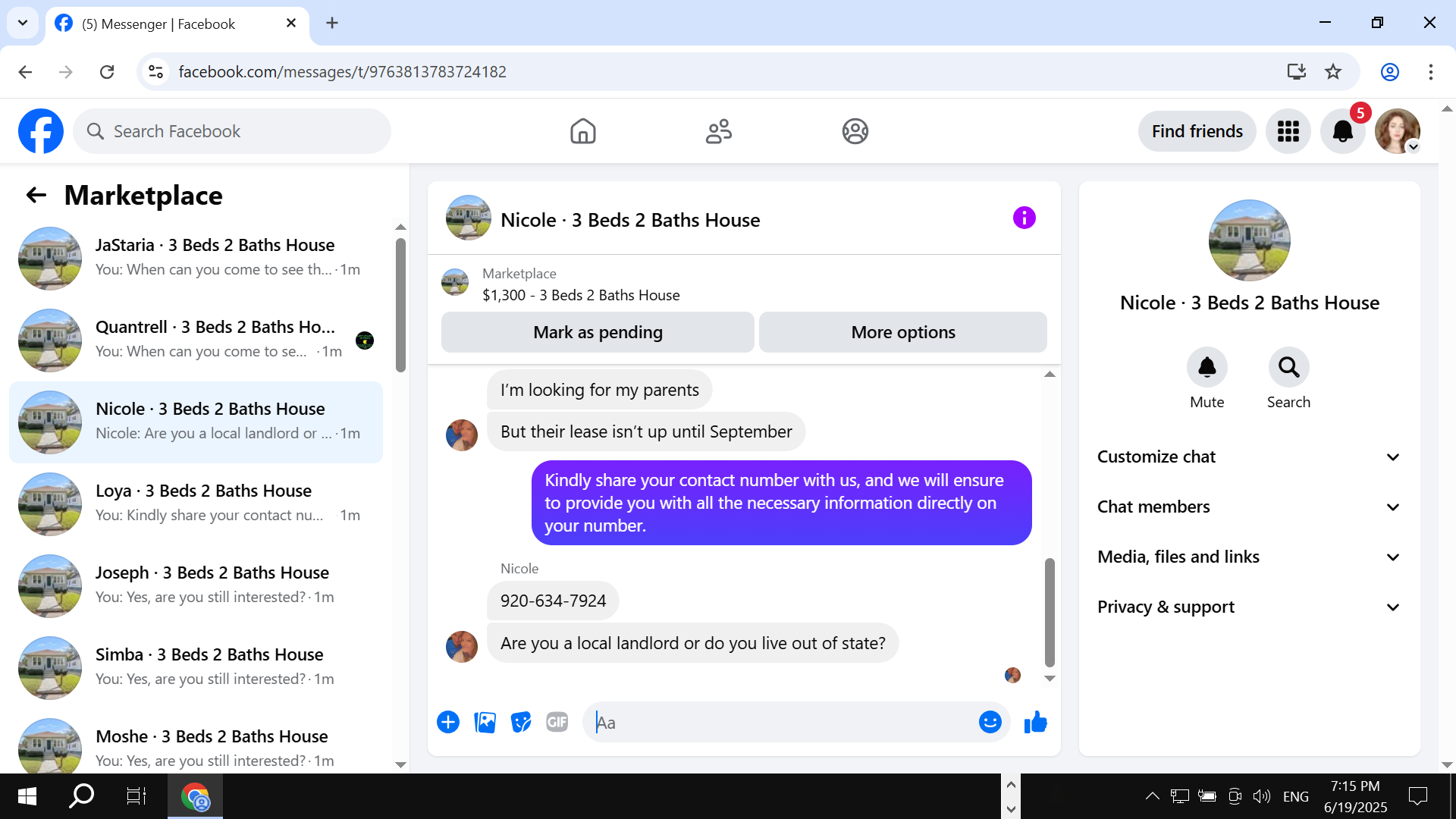Click Mark as pending button
Viewport: 1456px width, 819px height.
click(x=598, y=332)
